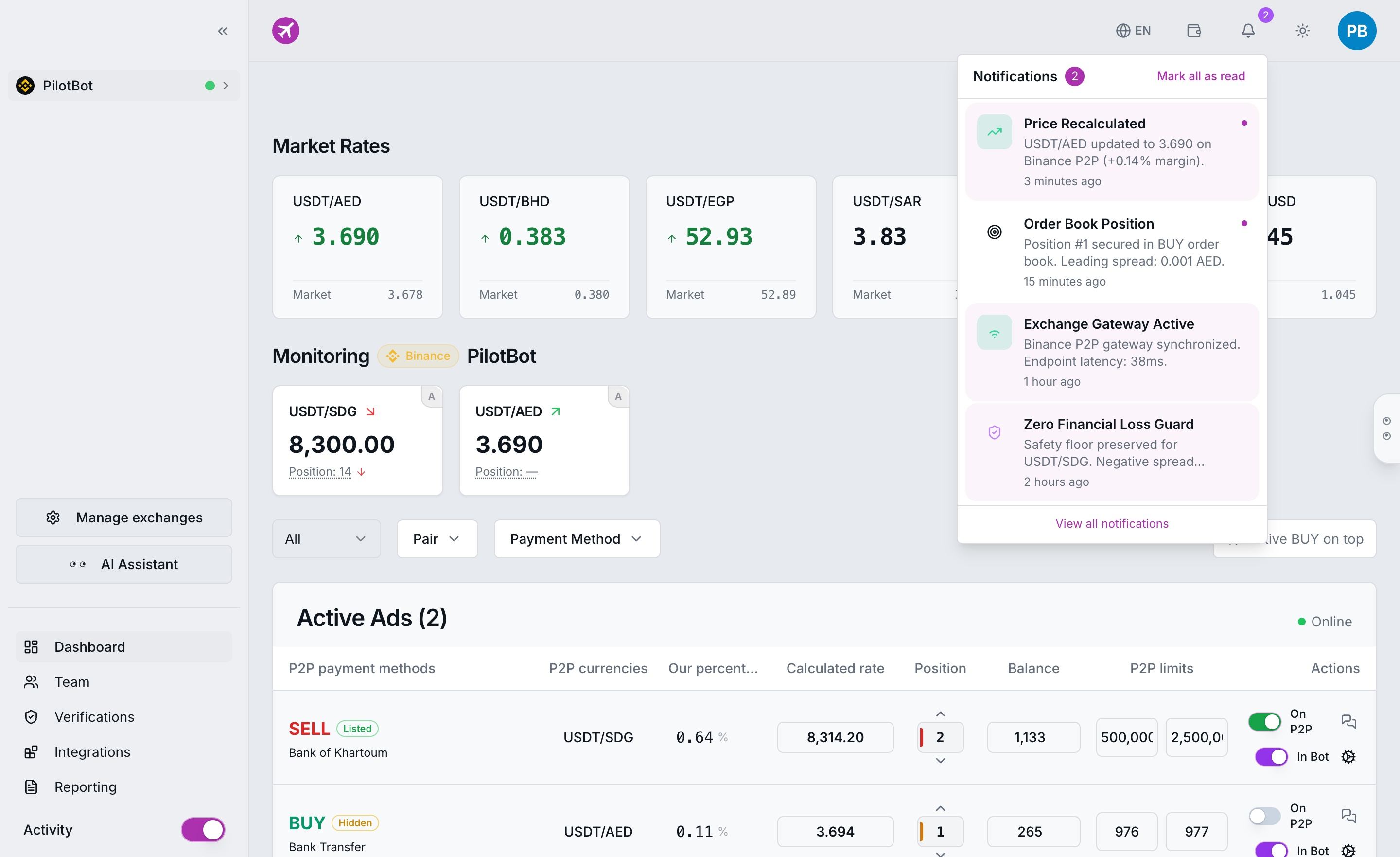Viewport: 1400px width, 857px height.
Task: Increase position for USDT/SDG ad
Action: coord(940,714)
